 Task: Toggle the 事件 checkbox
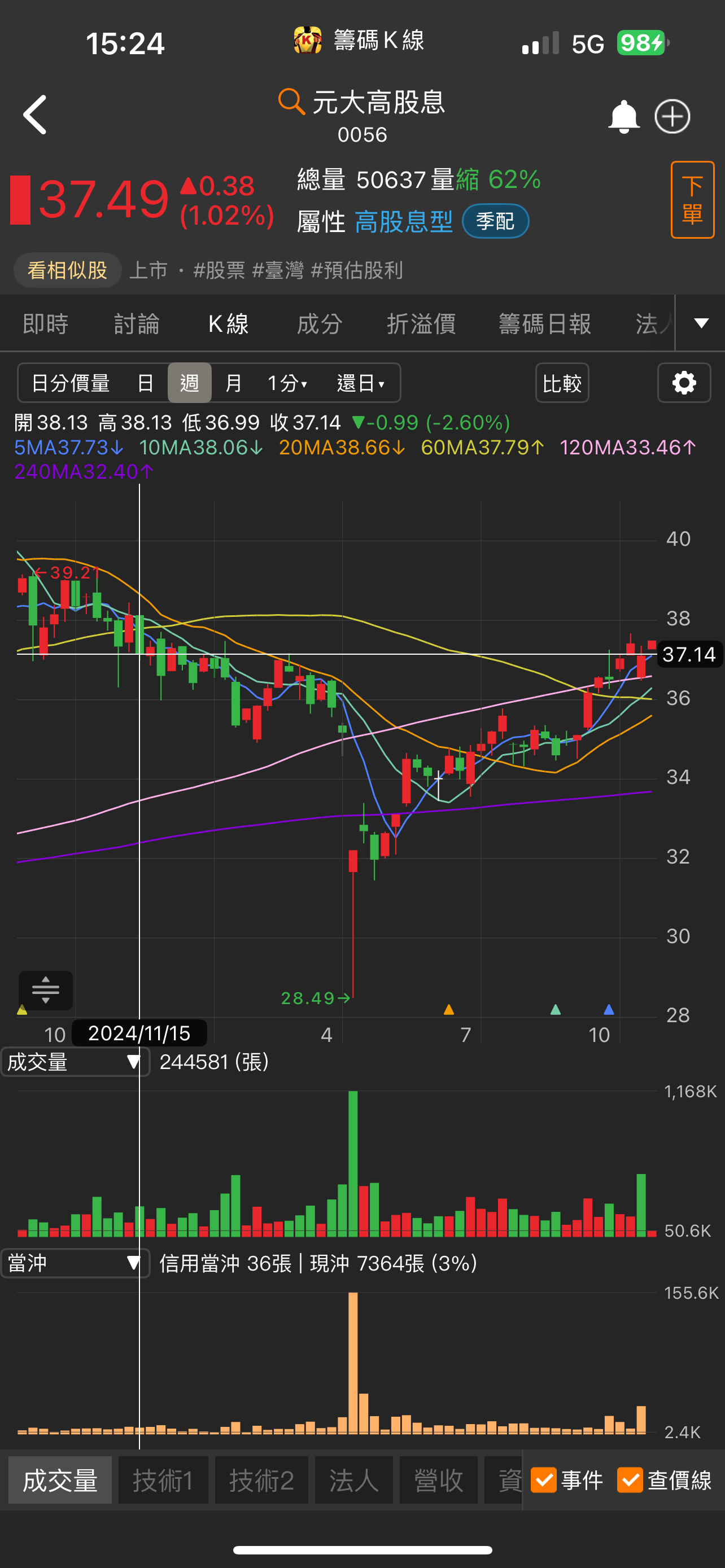[544, 1480]
